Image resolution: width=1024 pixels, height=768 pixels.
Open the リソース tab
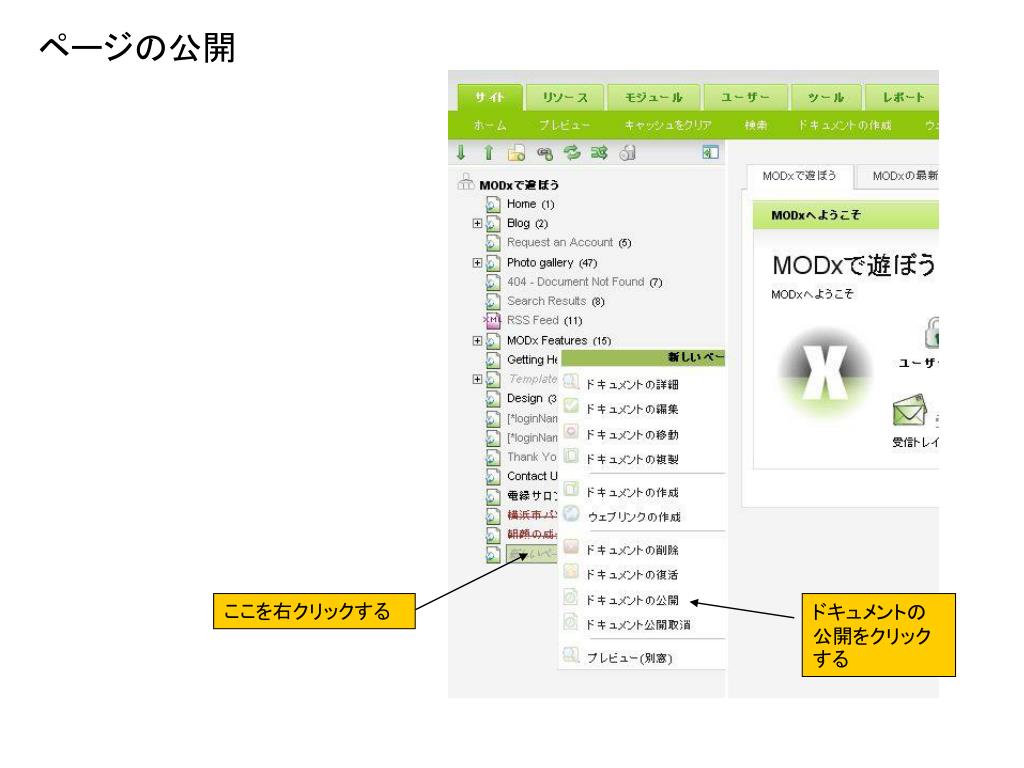pos(565,97)
